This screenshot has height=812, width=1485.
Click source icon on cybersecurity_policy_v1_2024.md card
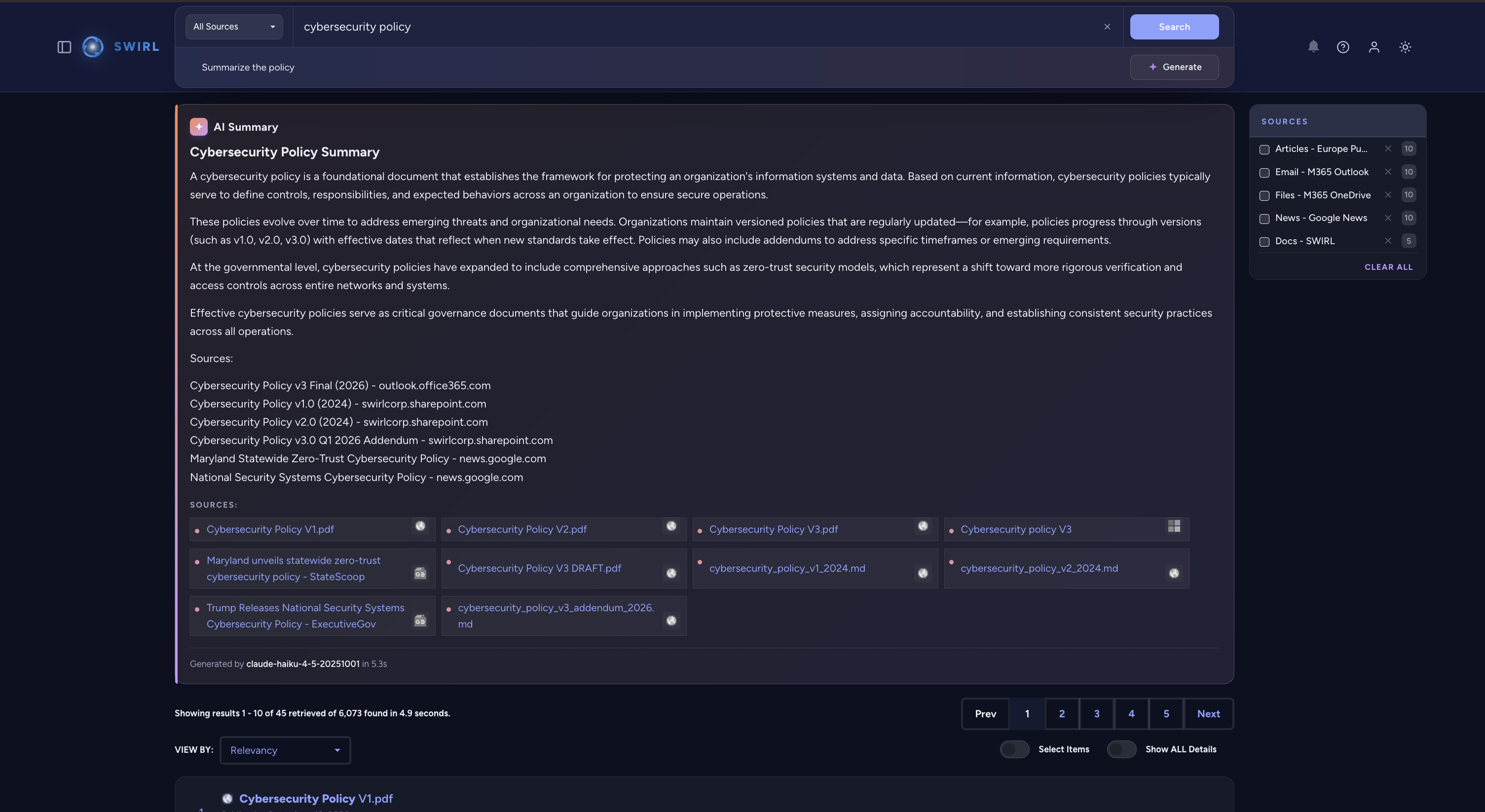pos(923,573)
